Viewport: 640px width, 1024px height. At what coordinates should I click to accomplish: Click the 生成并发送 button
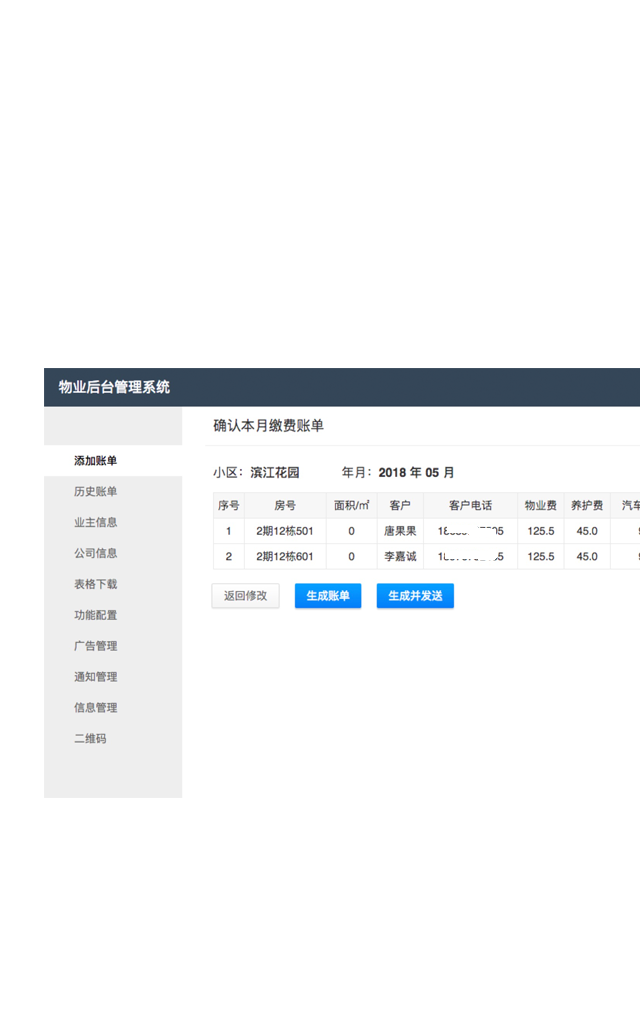[x=415, y=596]
